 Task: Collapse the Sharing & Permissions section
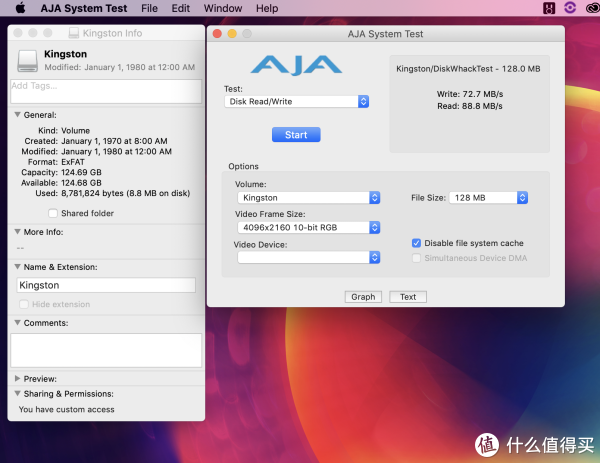click(x=17, y=393)
